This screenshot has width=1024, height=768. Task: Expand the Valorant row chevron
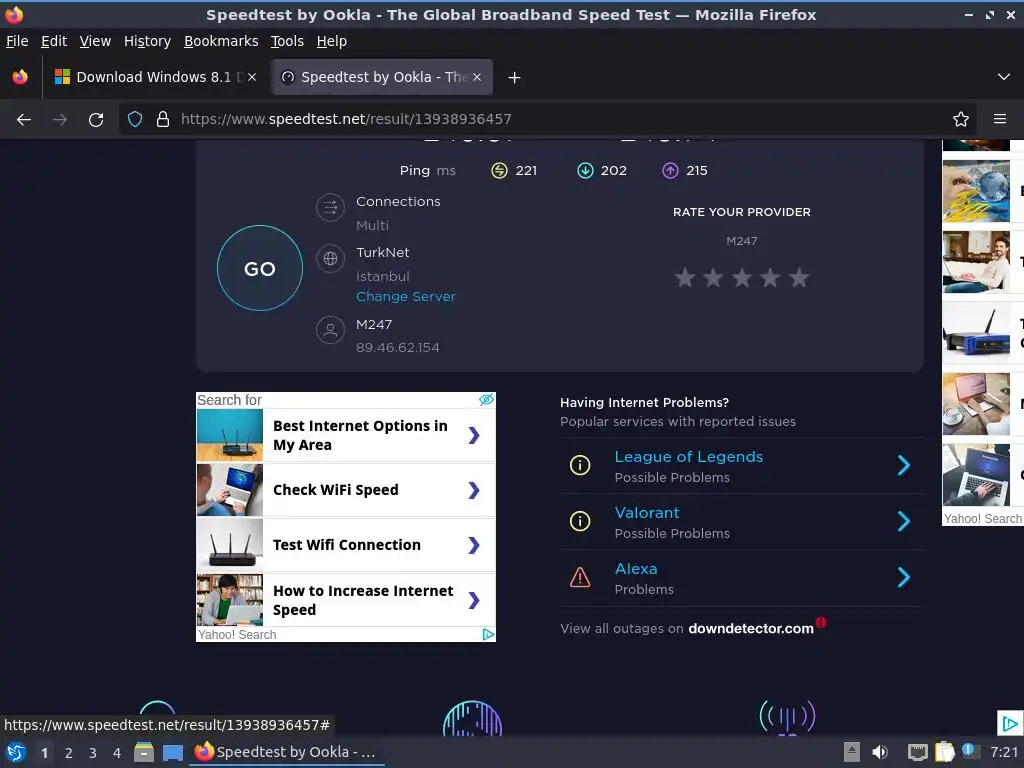pyautogui.click(x=904, y=521)
